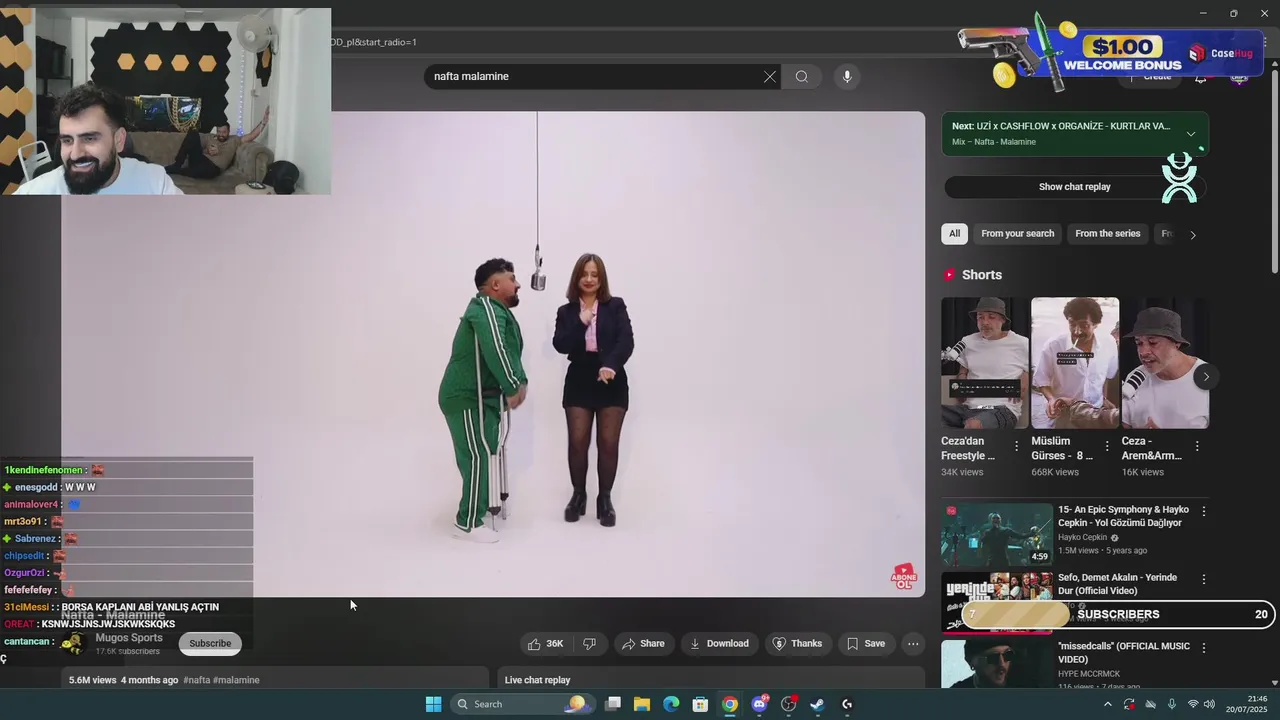
Task: Click Show chat replay button
Action: (1074, 187)
